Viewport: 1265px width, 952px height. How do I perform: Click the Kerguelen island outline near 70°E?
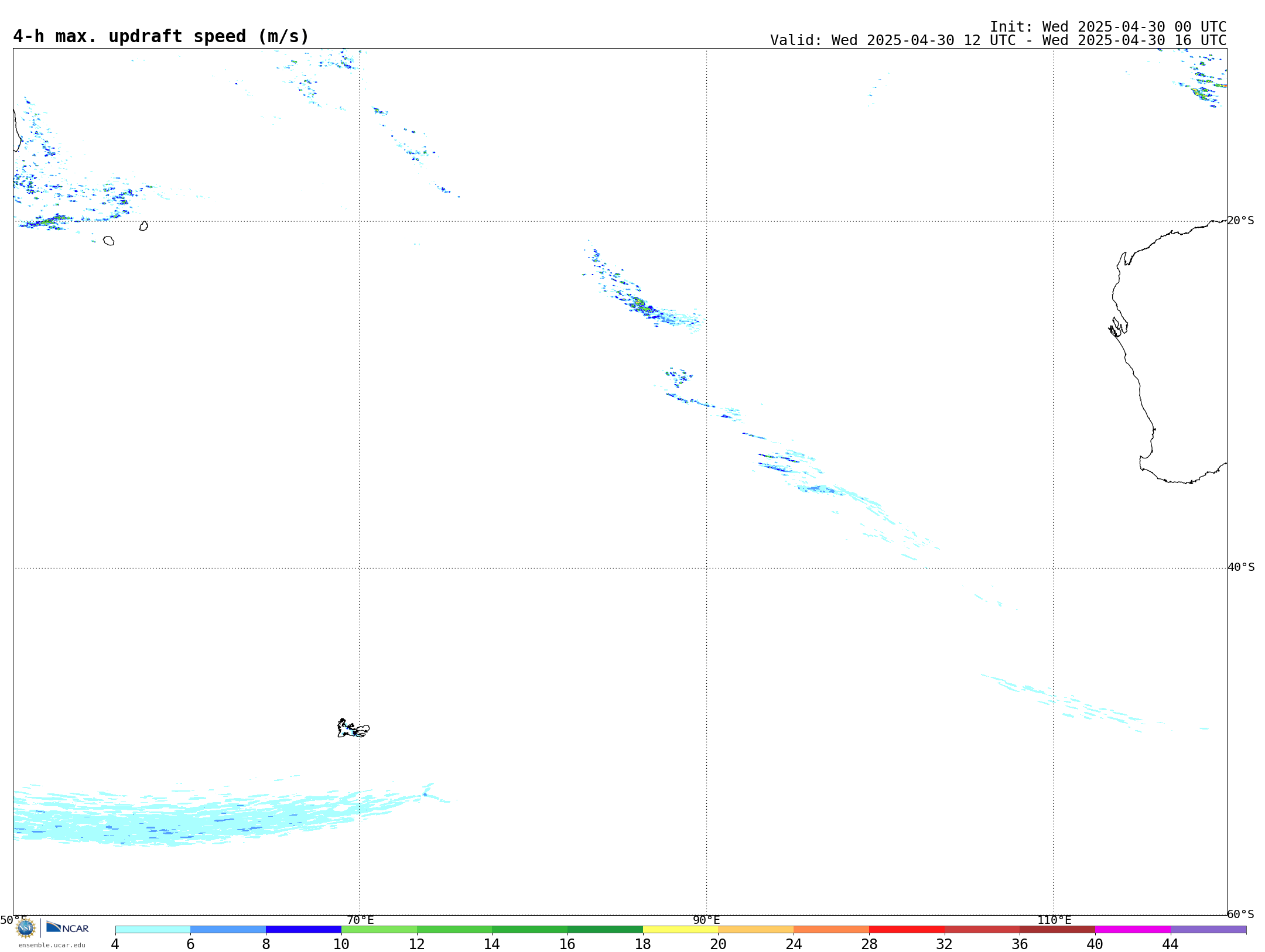pyautogui.click(x=353, y=728)
